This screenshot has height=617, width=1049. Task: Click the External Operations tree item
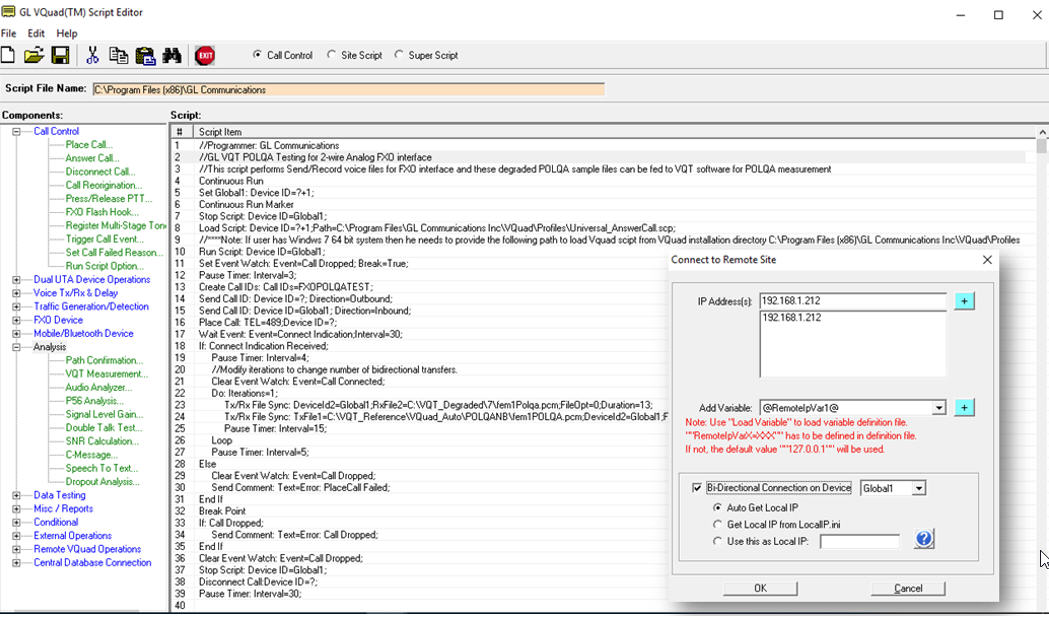pyautogui.click(x=73, y=535)
